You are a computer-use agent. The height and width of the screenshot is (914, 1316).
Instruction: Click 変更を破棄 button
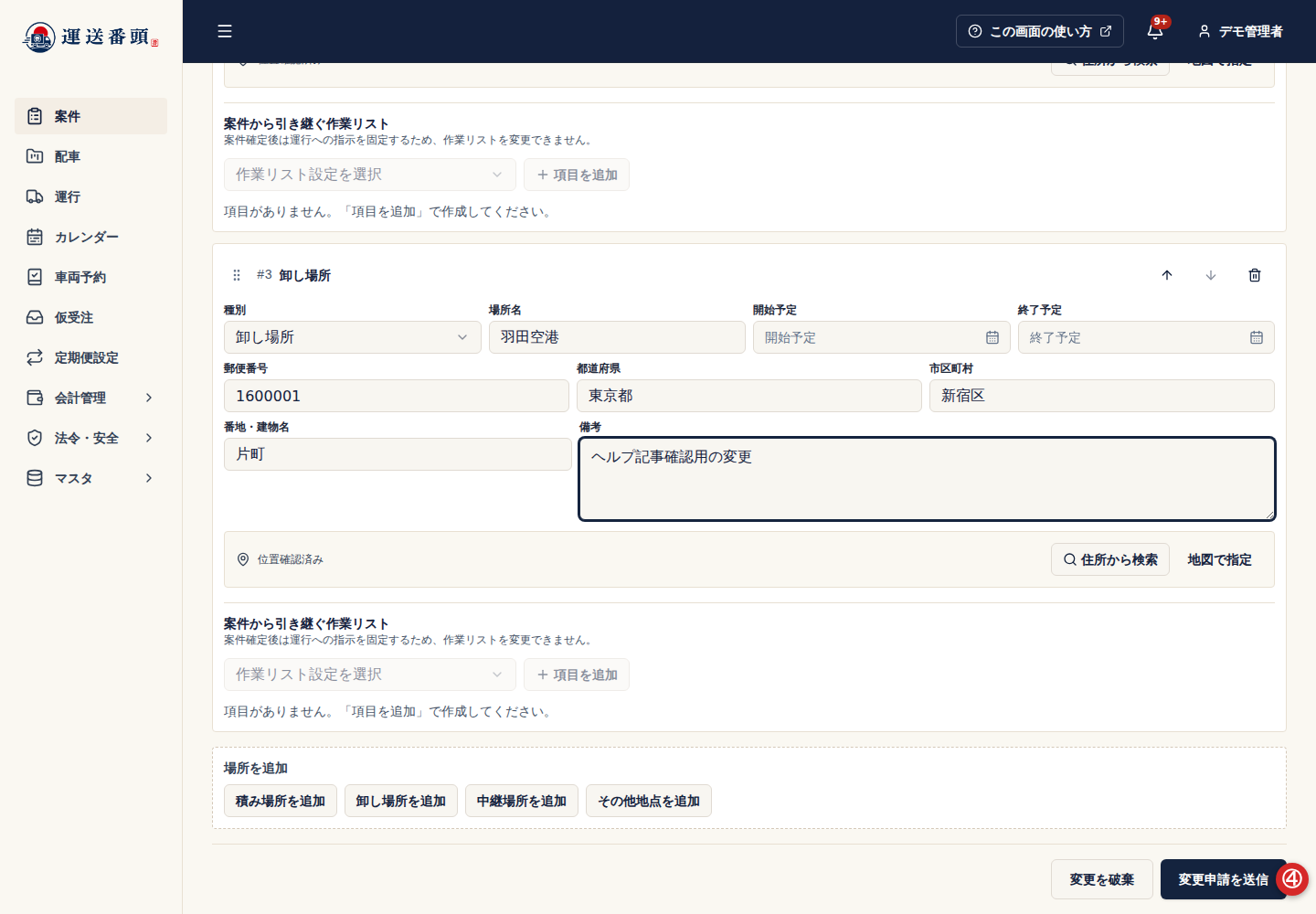1102,879
